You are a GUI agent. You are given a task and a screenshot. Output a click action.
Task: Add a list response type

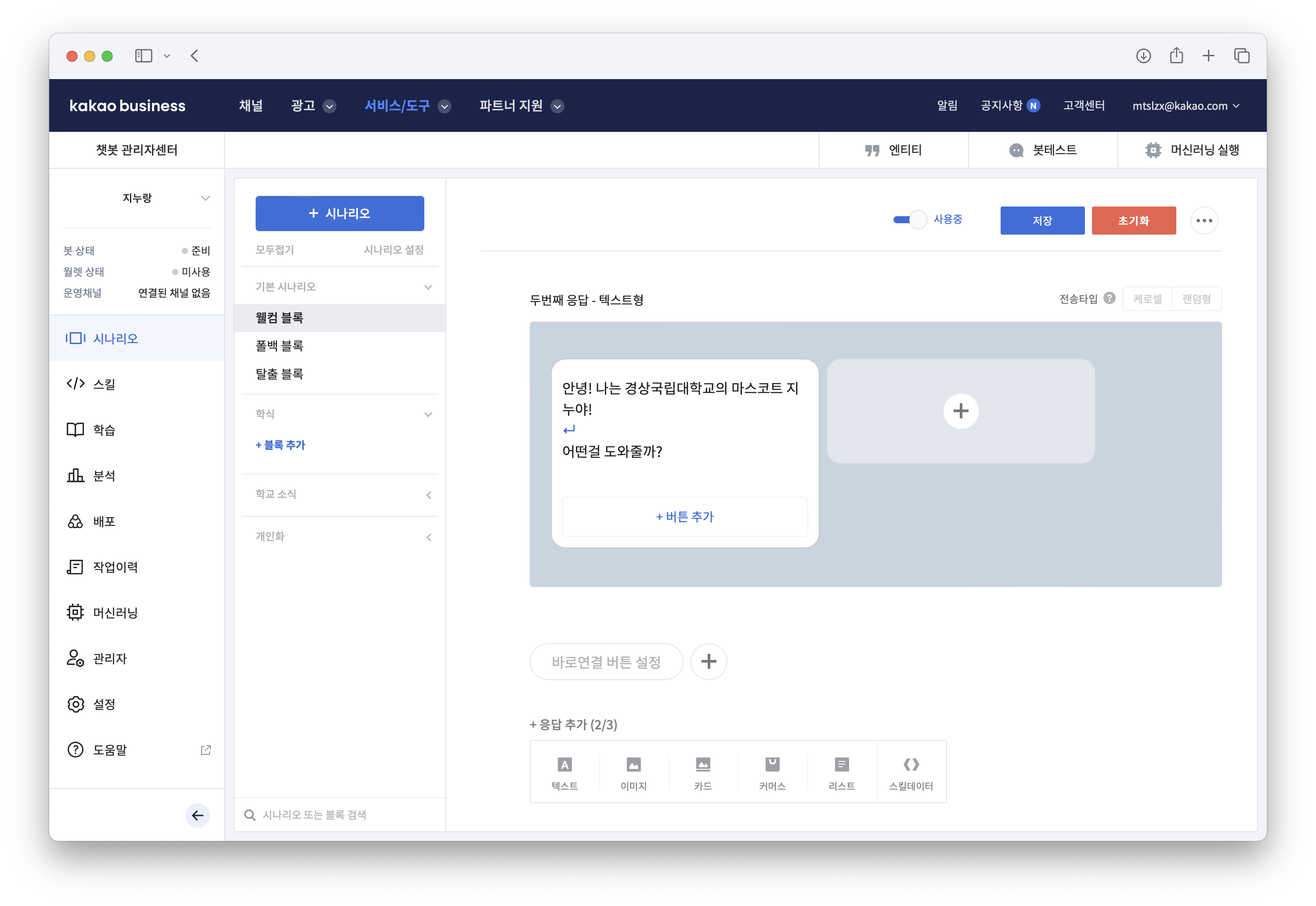tap(841, 772)
